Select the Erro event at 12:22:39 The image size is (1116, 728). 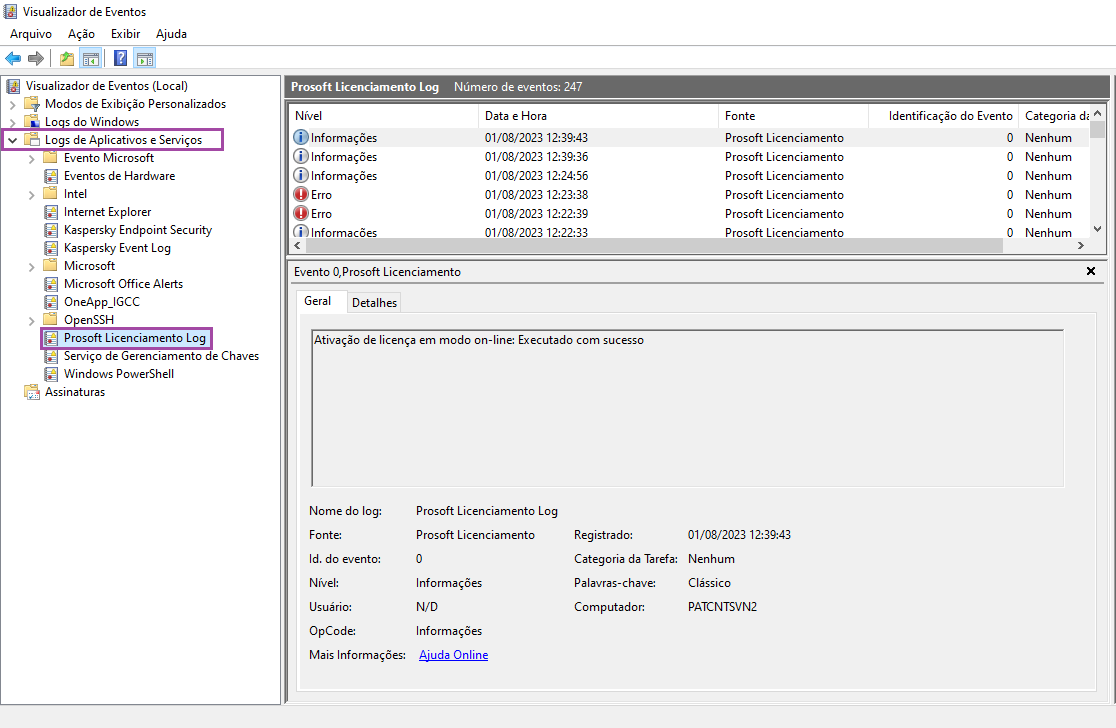point(689,213)
